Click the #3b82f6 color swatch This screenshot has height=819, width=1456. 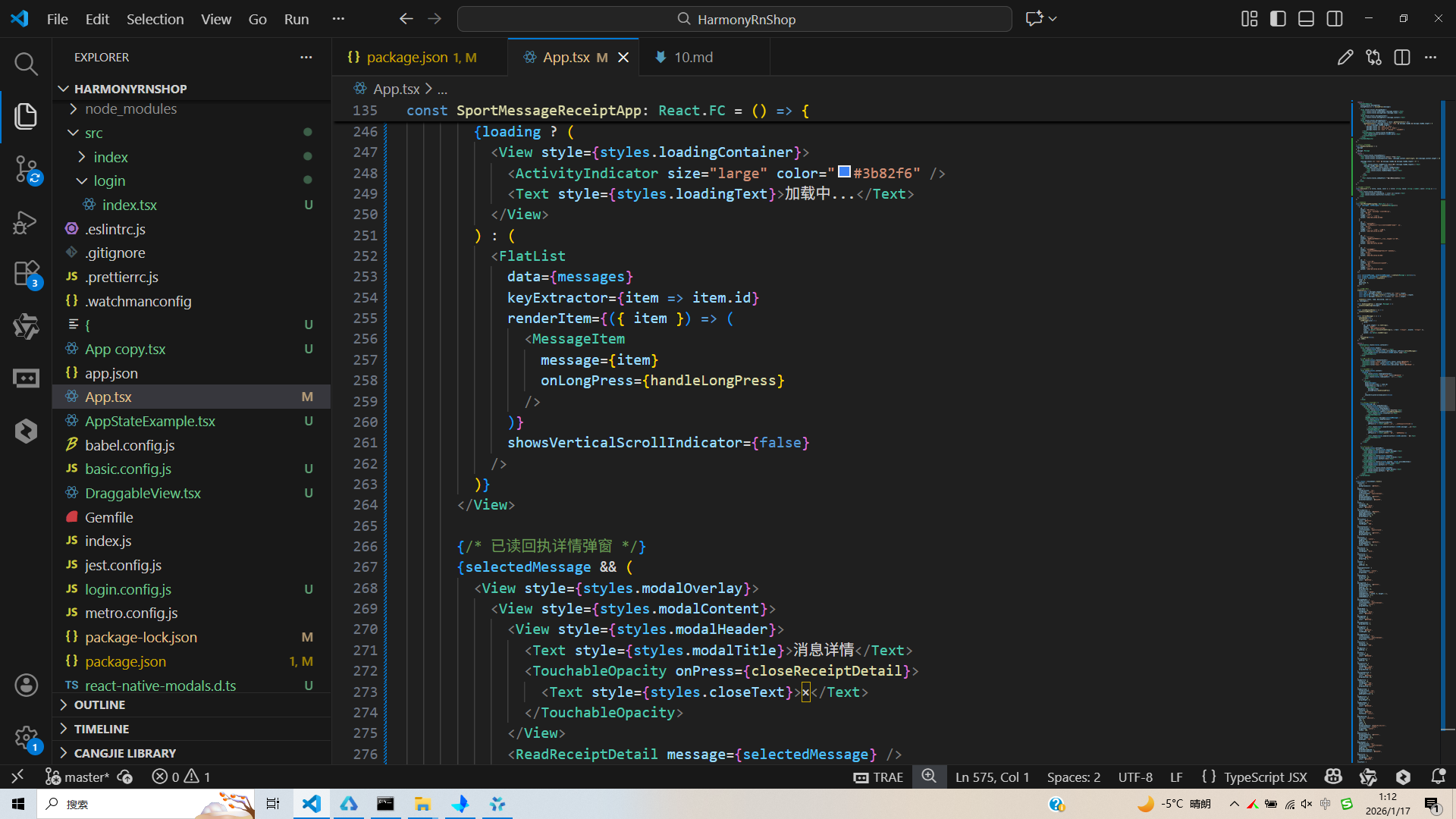[x=844, y=172]
